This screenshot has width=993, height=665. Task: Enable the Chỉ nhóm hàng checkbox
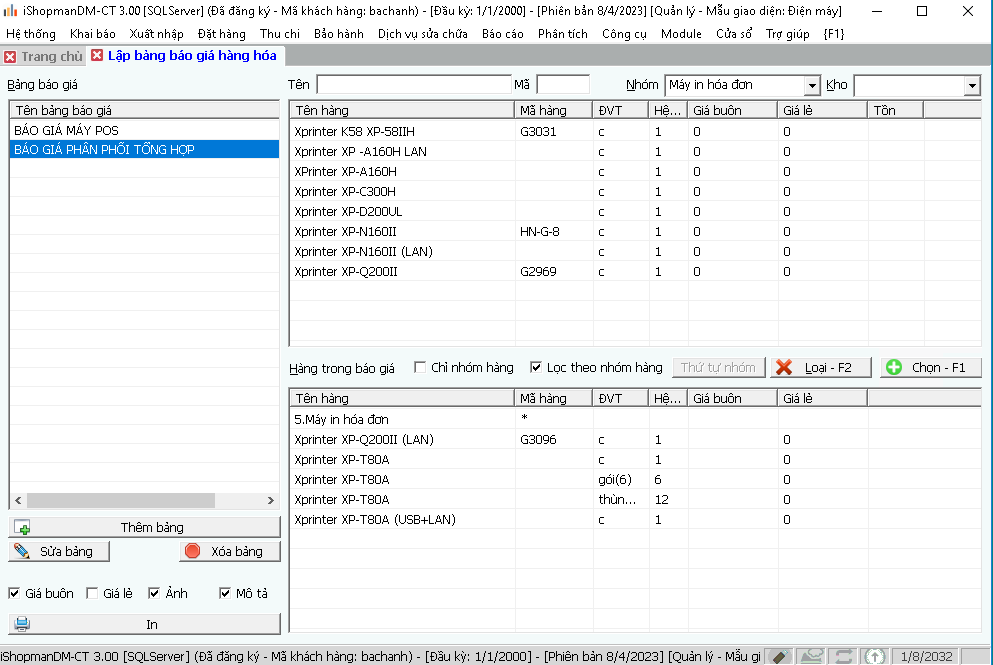[420, 367]
